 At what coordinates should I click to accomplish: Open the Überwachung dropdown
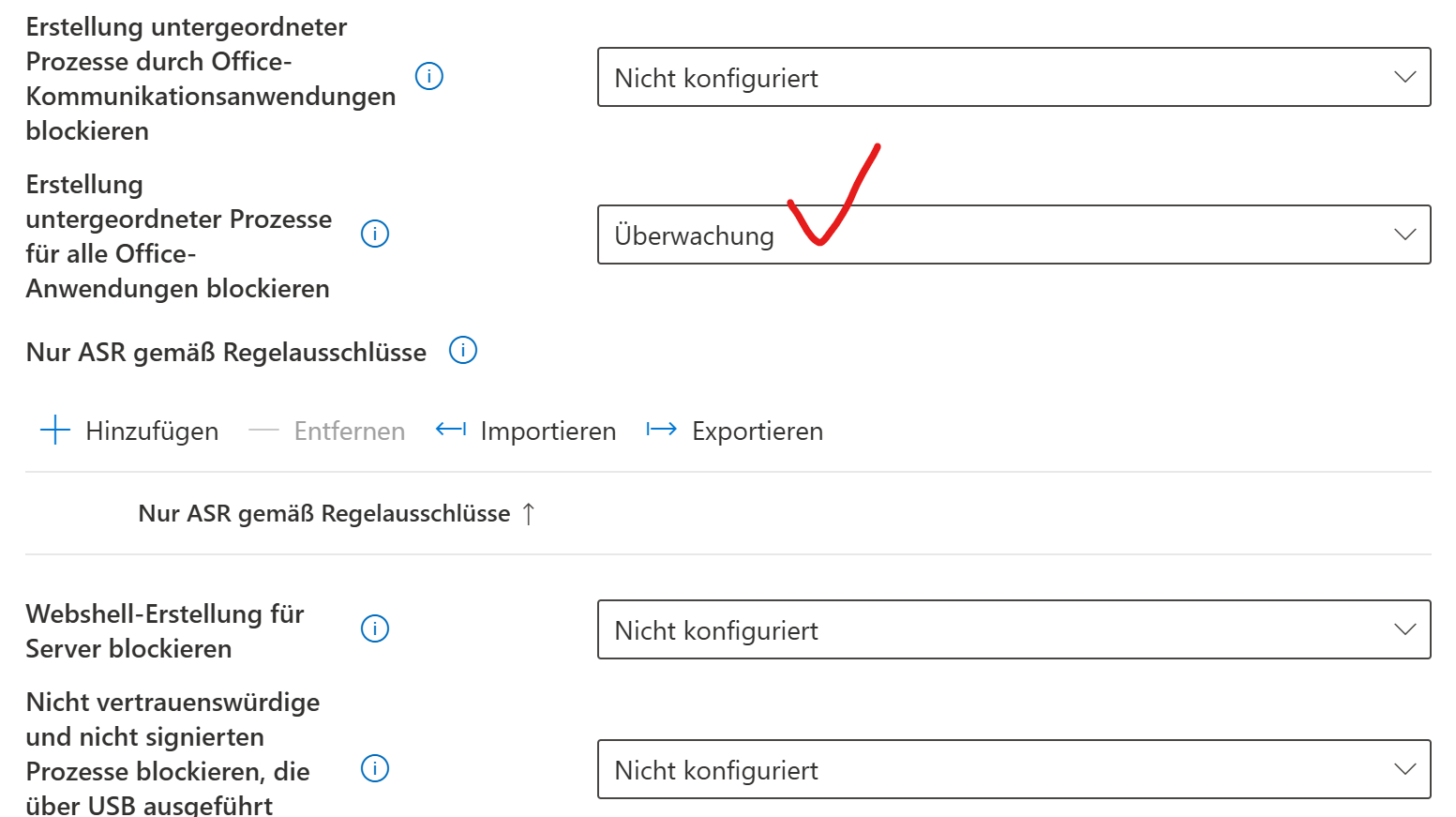(x=1013, y=235)
